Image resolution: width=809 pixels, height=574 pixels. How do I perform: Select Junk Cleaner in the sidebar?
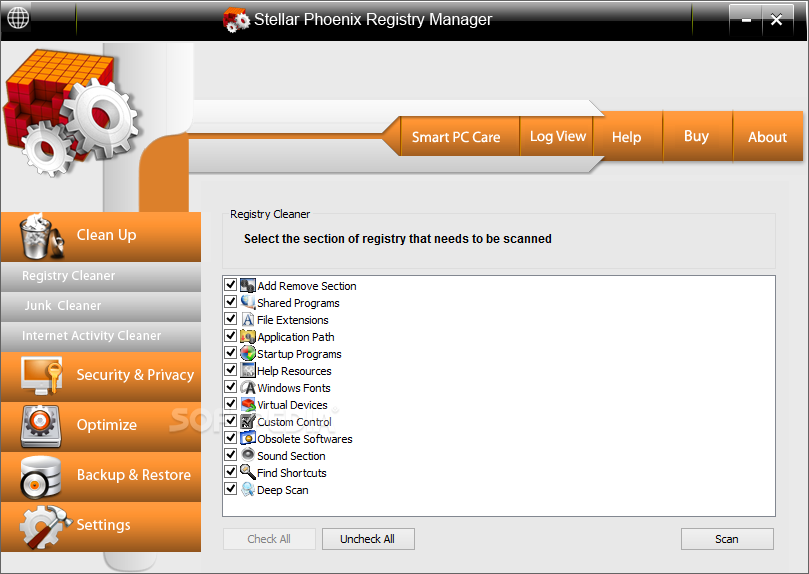click(101, 306)
